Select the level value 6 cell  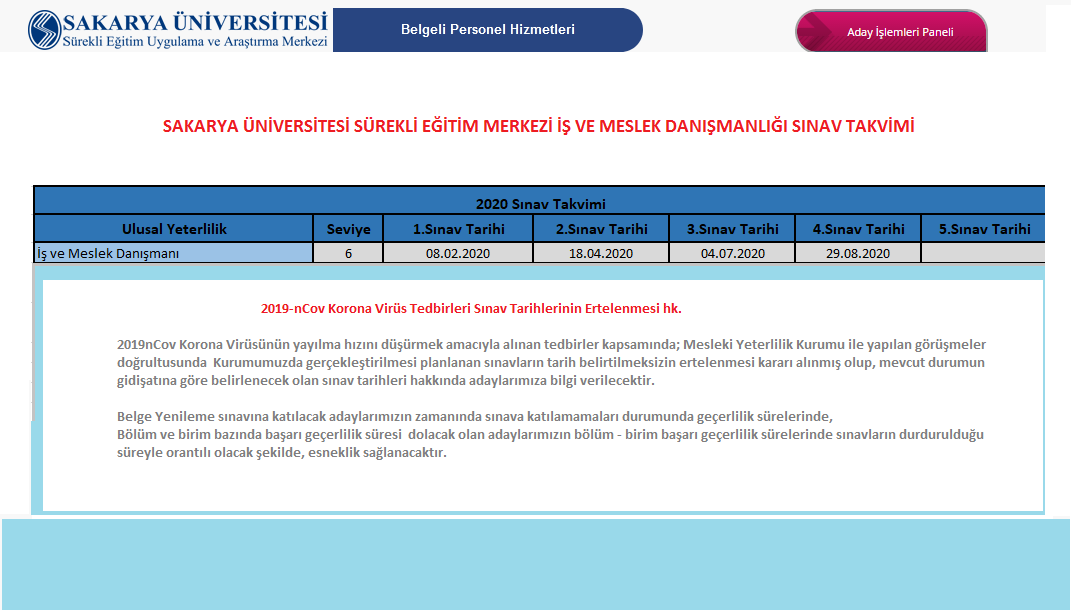[x=348, y=253]
